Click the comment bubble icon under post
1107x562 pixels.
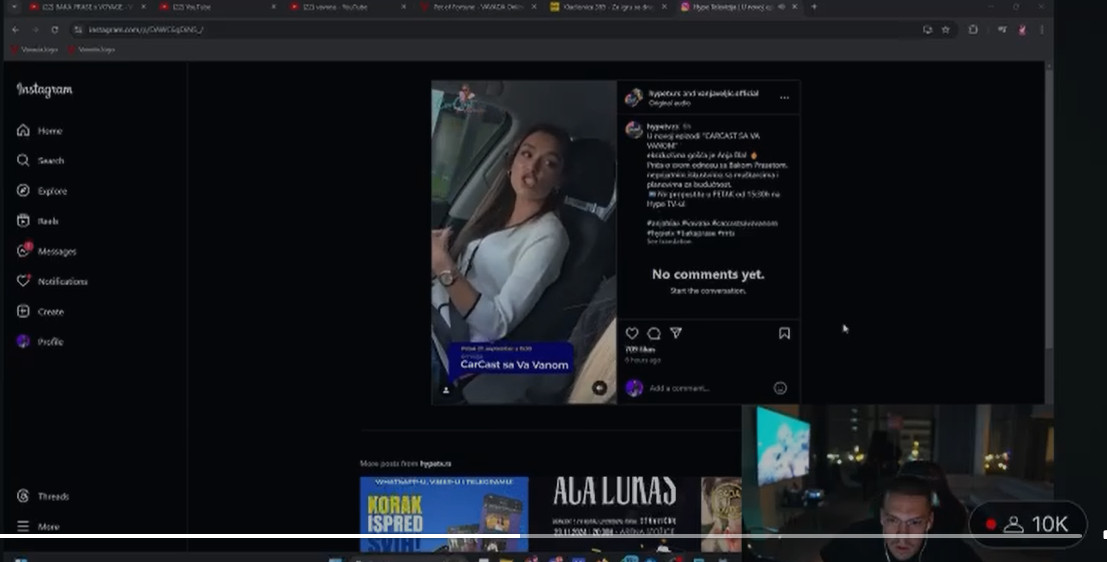click(x=654, y=333)
